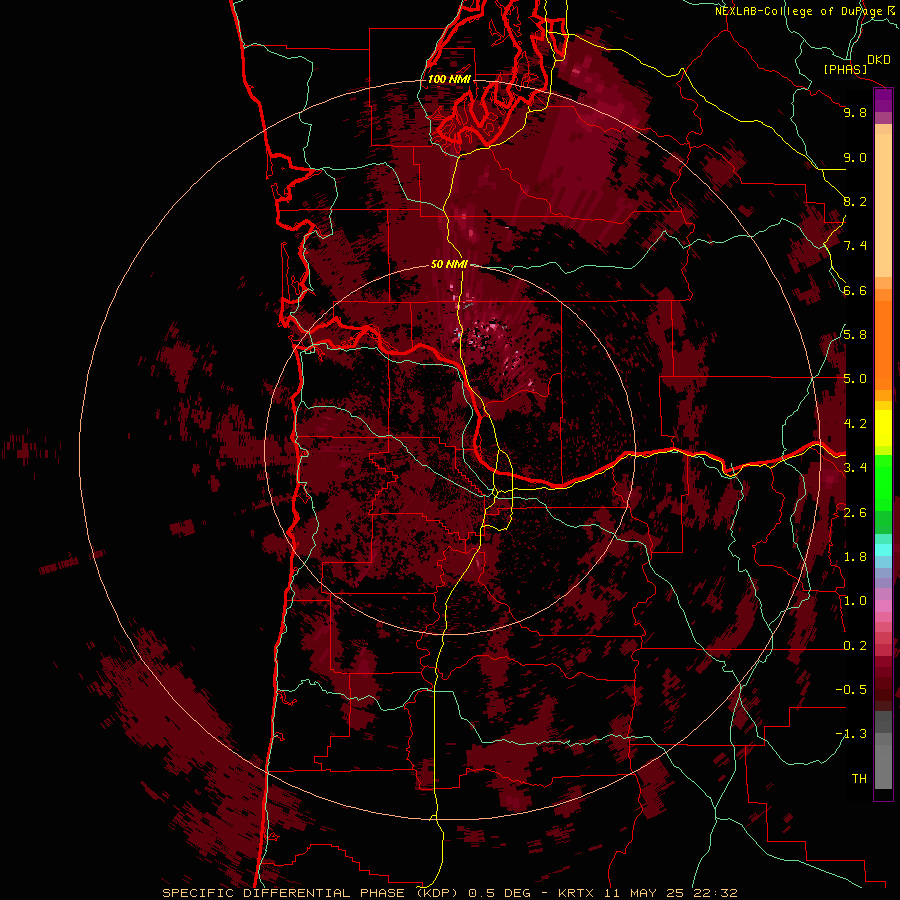Viewport: 900px width, 900px height.
Task: Click the 4.2 scale value
Action: click(x=855, y=424)
